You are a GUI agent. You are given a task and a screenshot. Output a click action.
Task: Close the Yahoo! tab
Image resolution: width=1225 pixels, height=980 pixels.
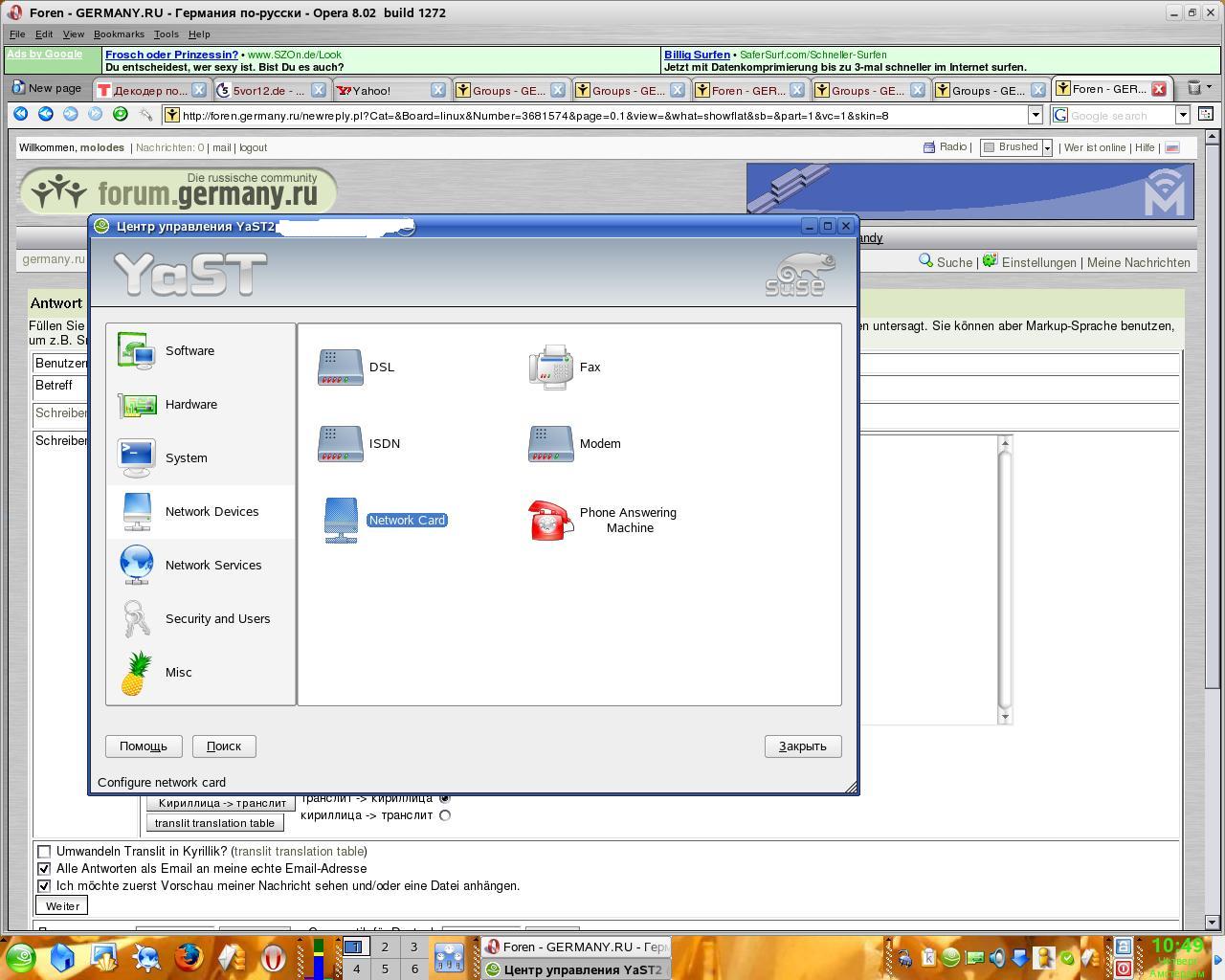point(437,90)
